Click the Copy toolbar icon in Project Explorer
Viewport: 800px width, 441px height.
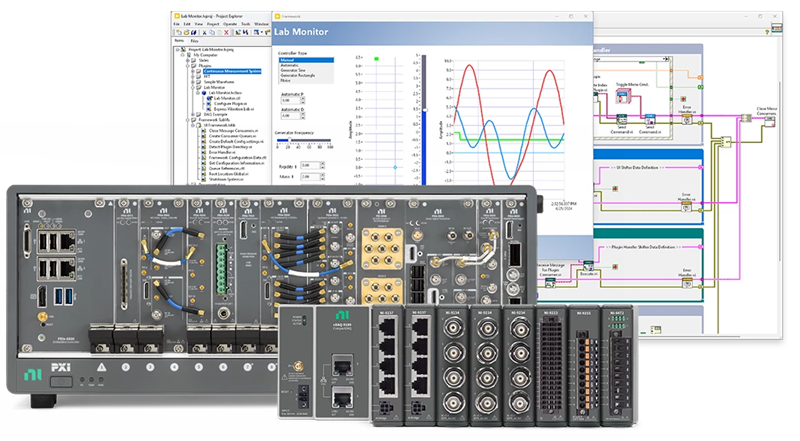tap(212, 32)
